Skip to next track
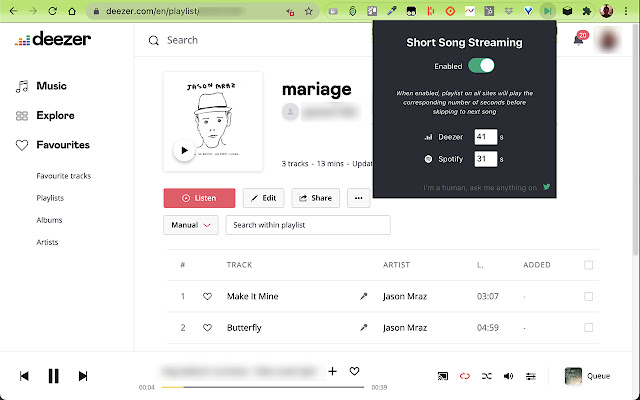Screen dimensions: 640x400 click(83, 376)
